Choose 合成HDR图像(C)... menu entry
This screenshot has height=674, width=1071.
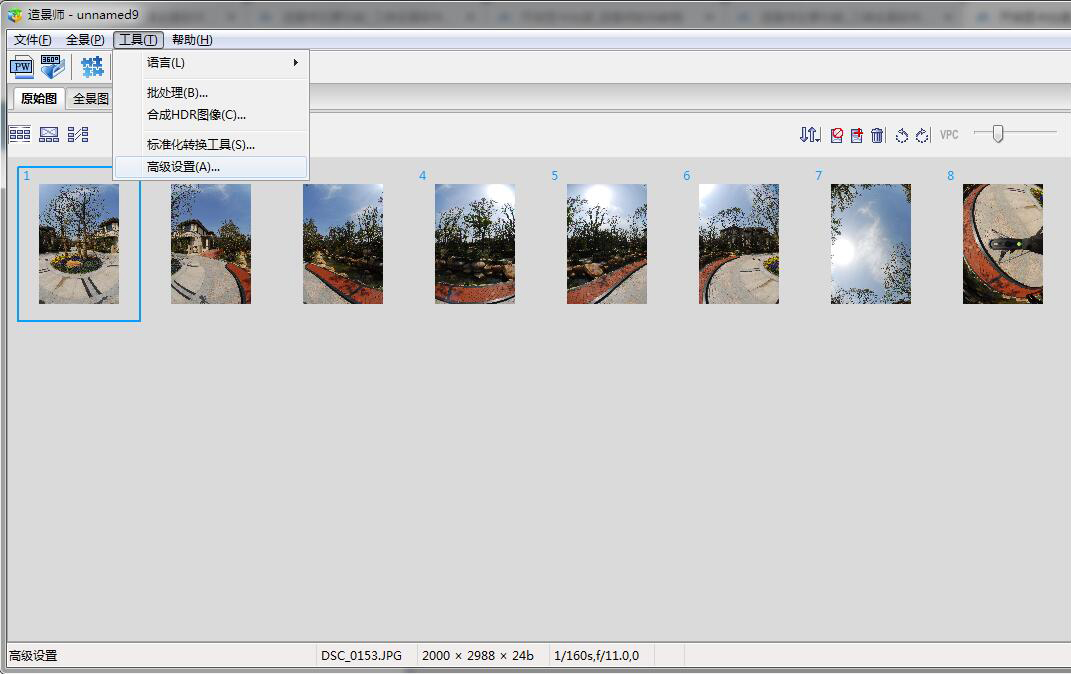click(196, 115)
